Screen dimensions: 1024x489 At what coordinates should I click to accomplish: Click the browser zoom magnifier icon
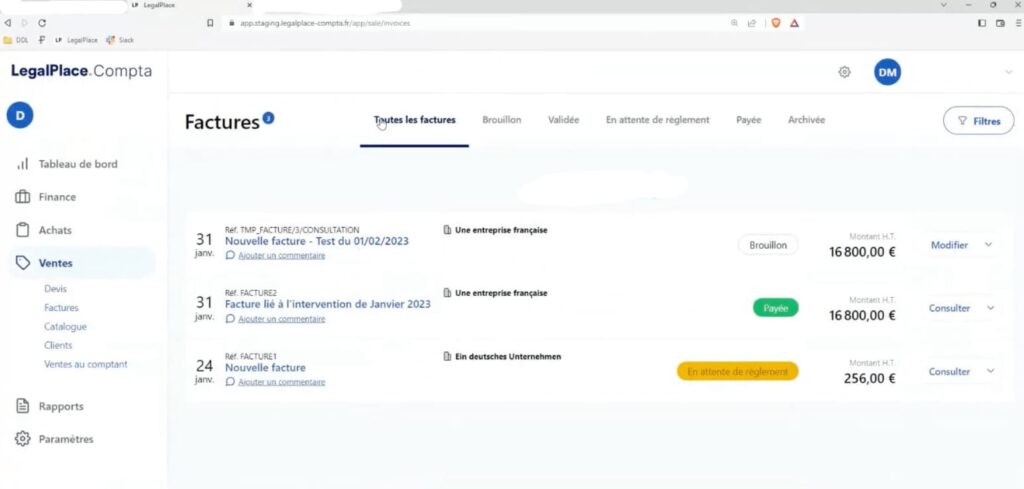(x=735, y=23)
